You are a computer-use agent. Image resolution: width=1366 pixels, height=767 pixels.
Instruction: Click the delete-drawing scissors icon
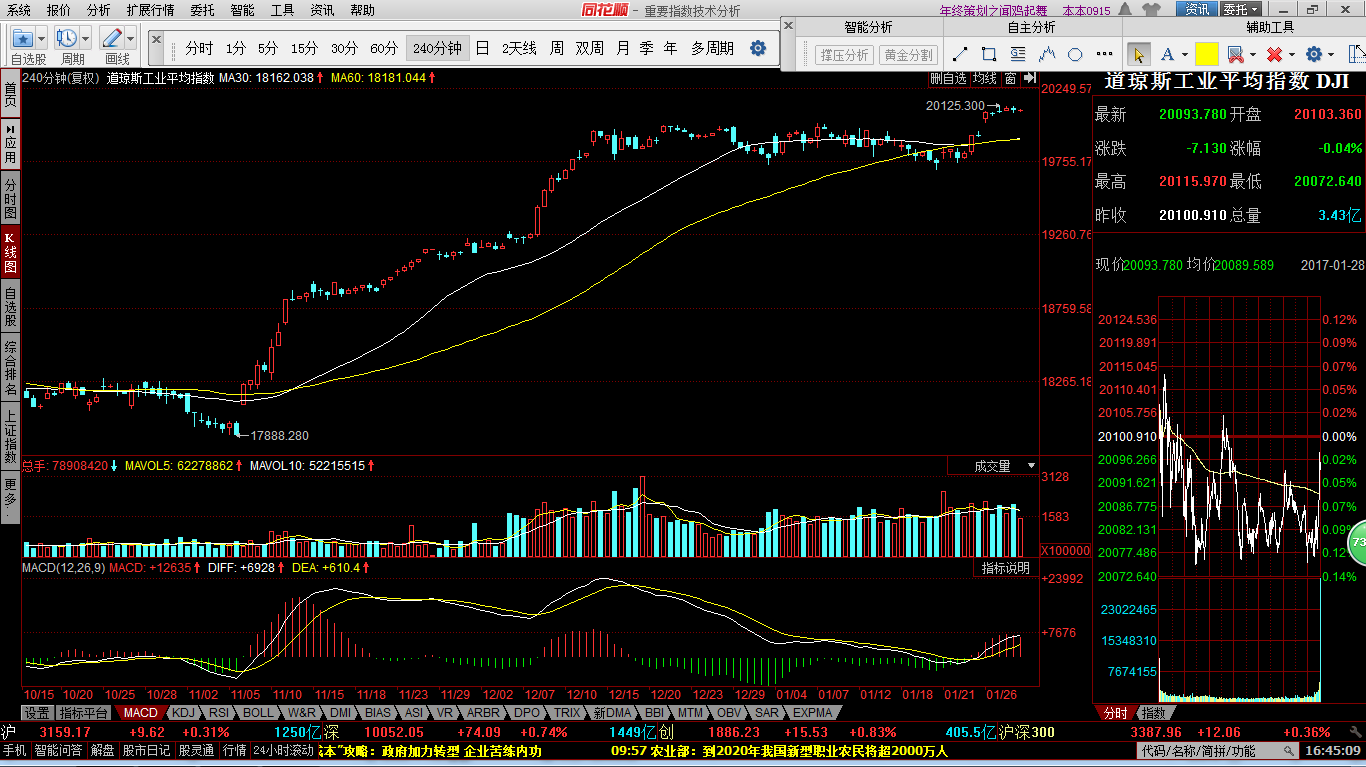(x=1236, y=54)
